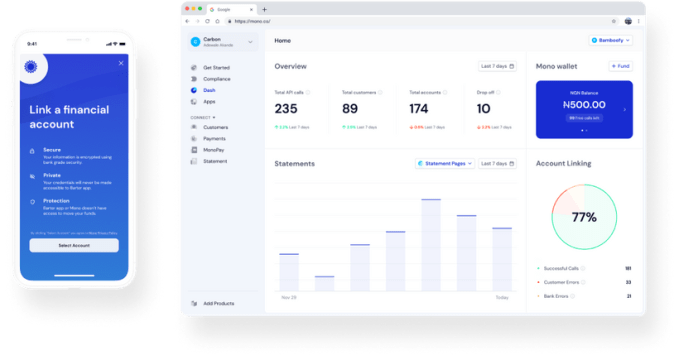Click the NGN Balance wallet card
Viewport: 679px width, 360px height.
pos(584,110)
